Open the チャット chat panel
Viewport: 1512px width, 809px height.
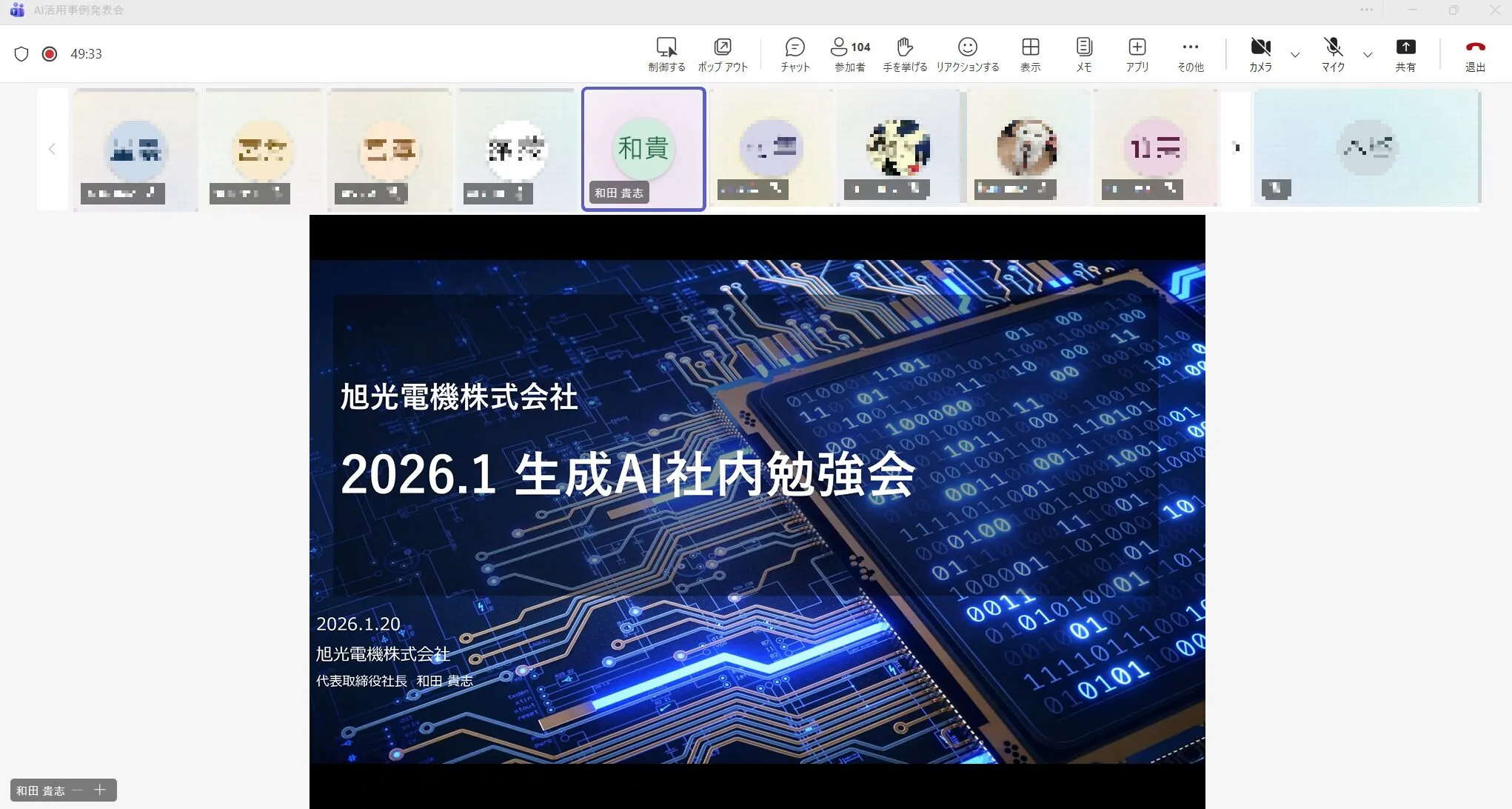(x=795, y=55)
